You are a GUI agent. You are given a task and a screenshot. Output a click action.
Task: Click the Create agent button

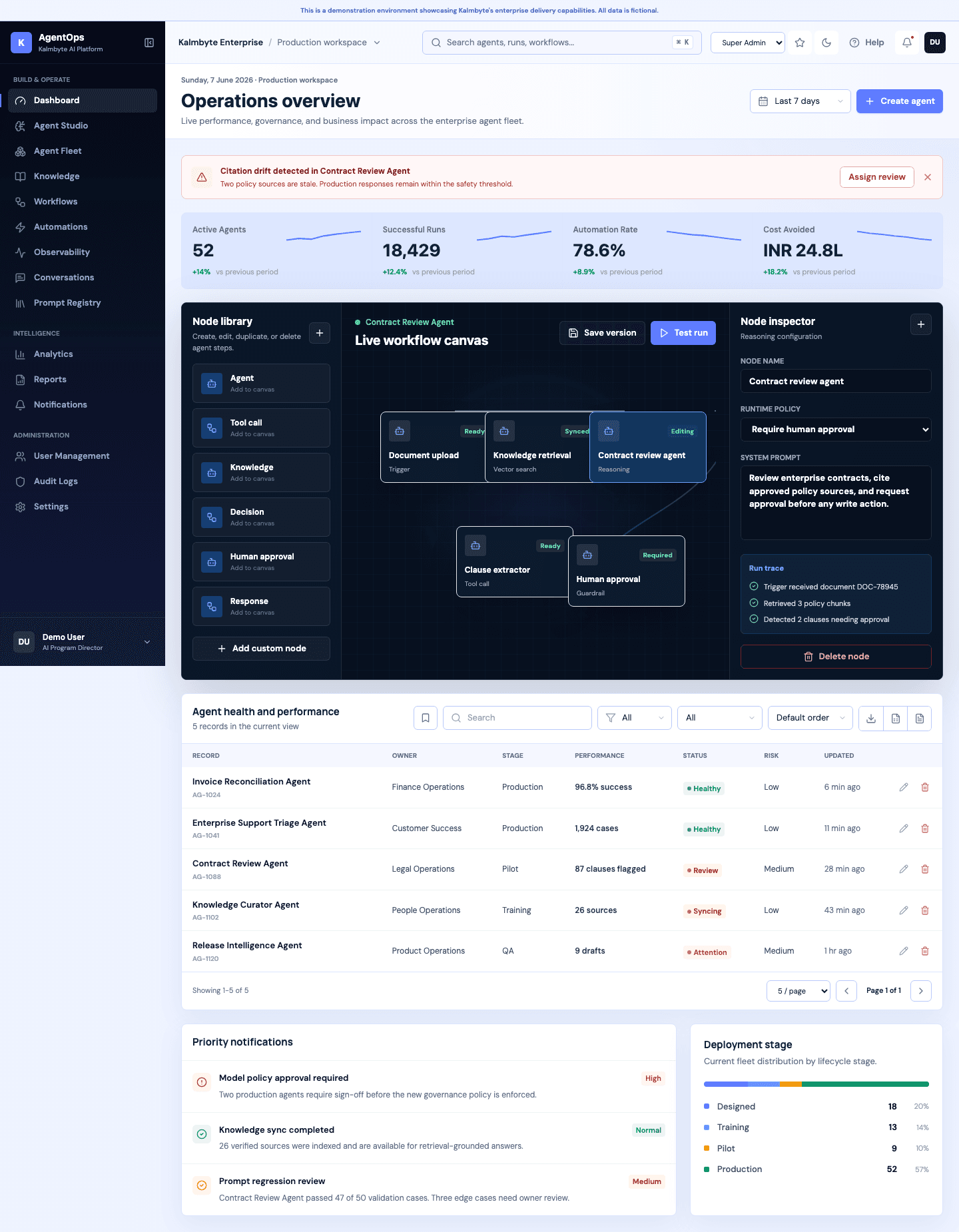[900, 101]
